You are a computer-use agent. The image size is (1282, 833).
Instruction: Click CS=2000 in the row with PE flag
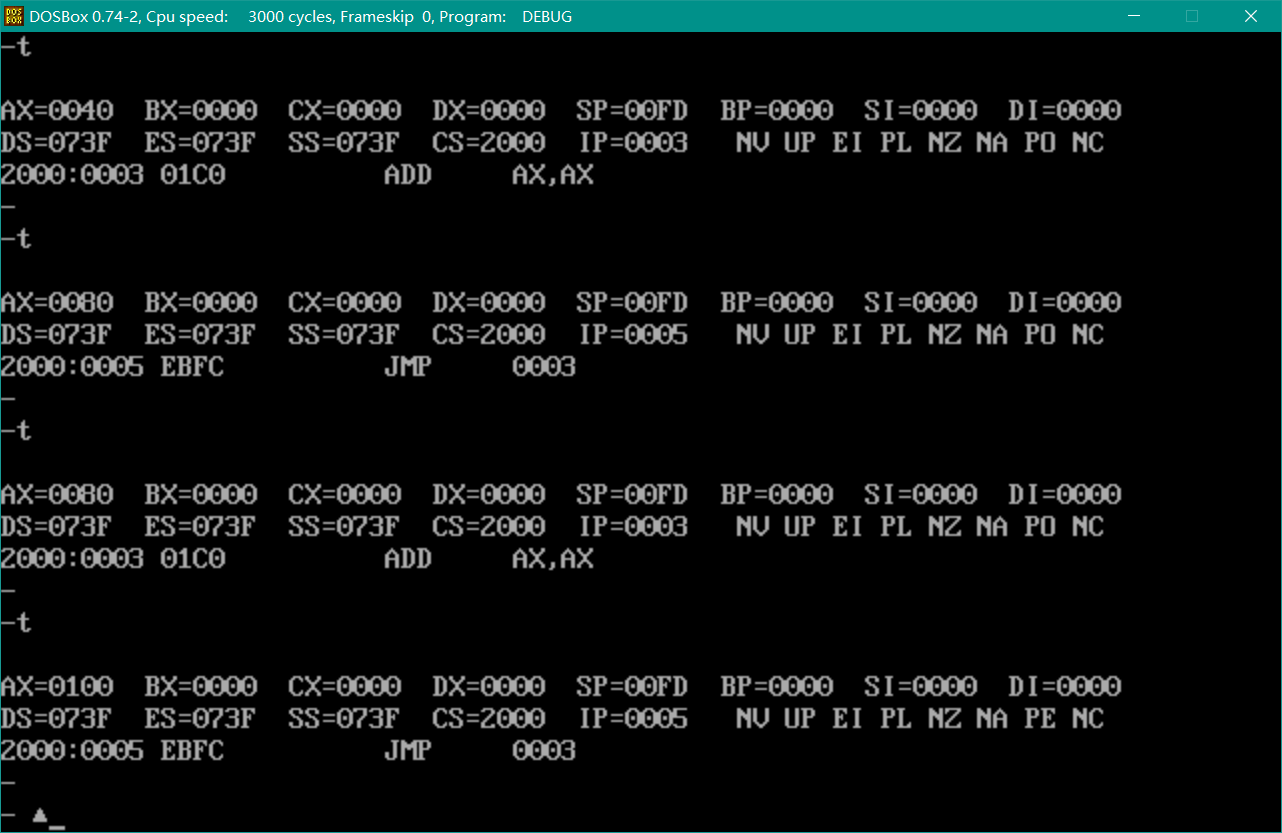tap(489, 718)
